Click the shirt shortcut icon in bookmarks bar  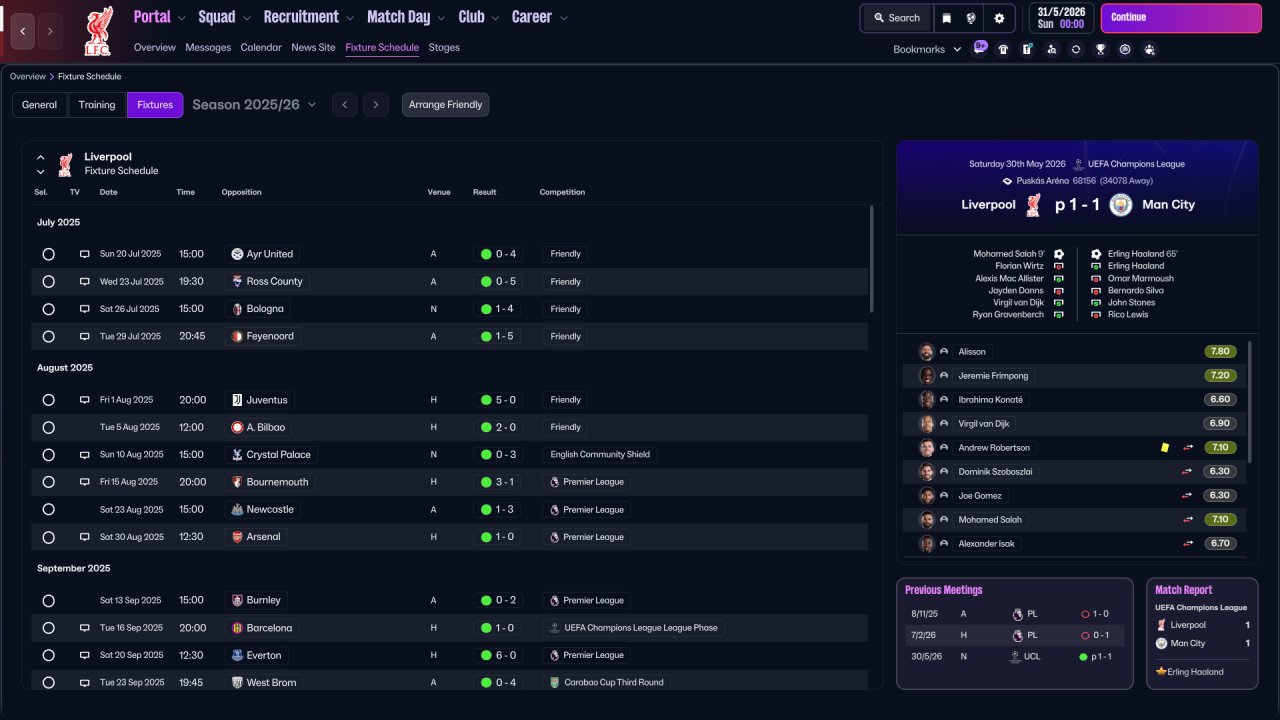pos(1003,49)
